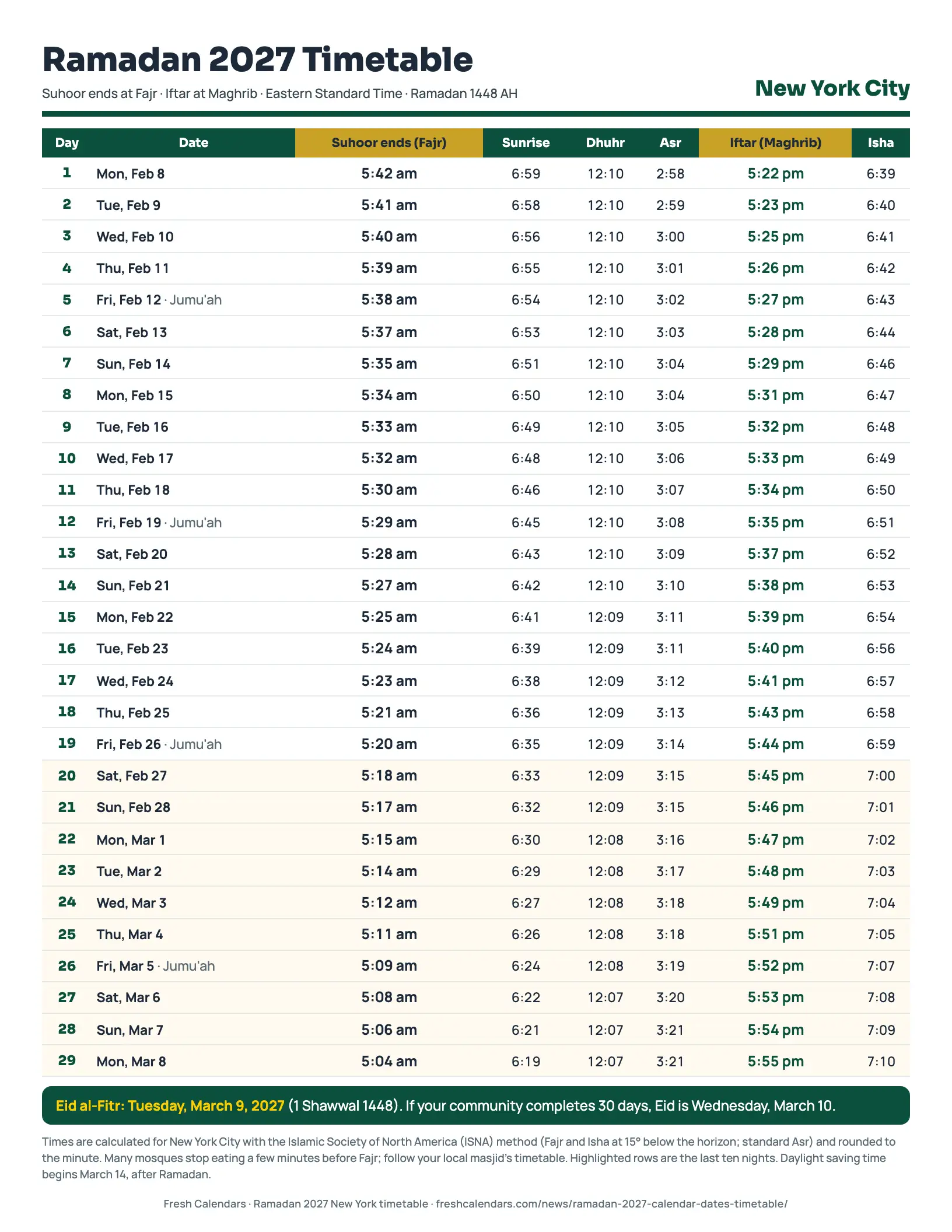Click the 'Sunrise' column header
952x1232 pixels.
pos(526,143)
